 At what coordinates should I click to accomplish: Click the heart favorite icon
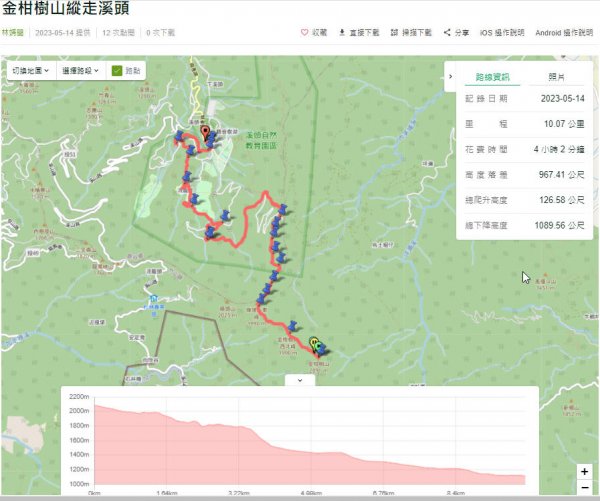click(305, 33)
